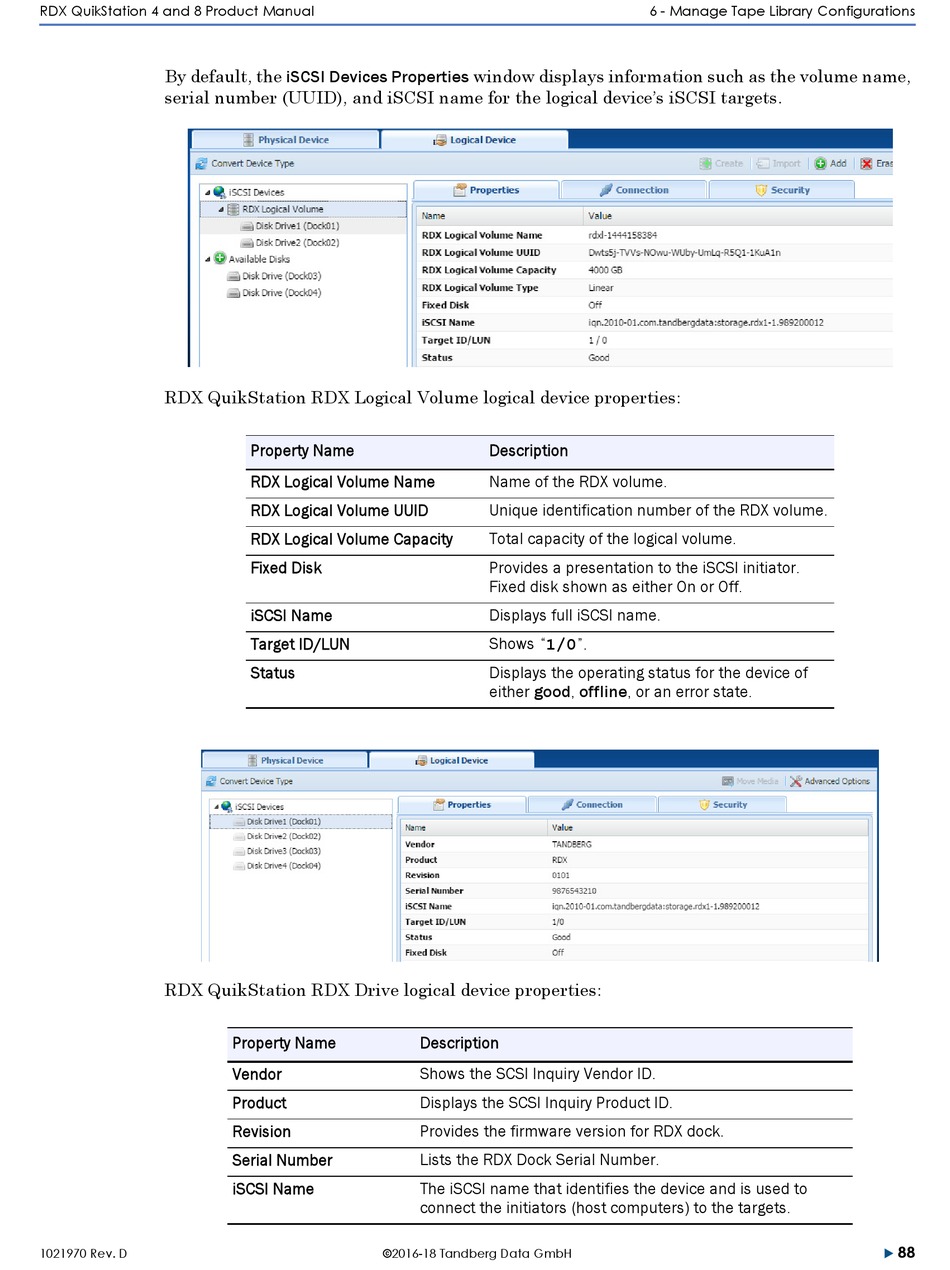Click the 4000 GB capacity value
The width and height of the screenshot is (950, 1270).
(x=606, y=270)
